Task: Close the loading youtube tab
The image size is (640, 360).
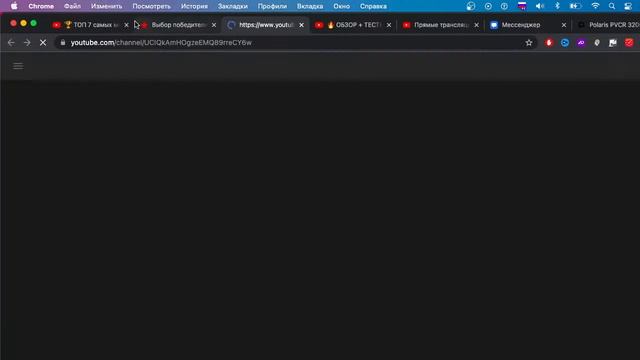Action: tap(301, 25)
